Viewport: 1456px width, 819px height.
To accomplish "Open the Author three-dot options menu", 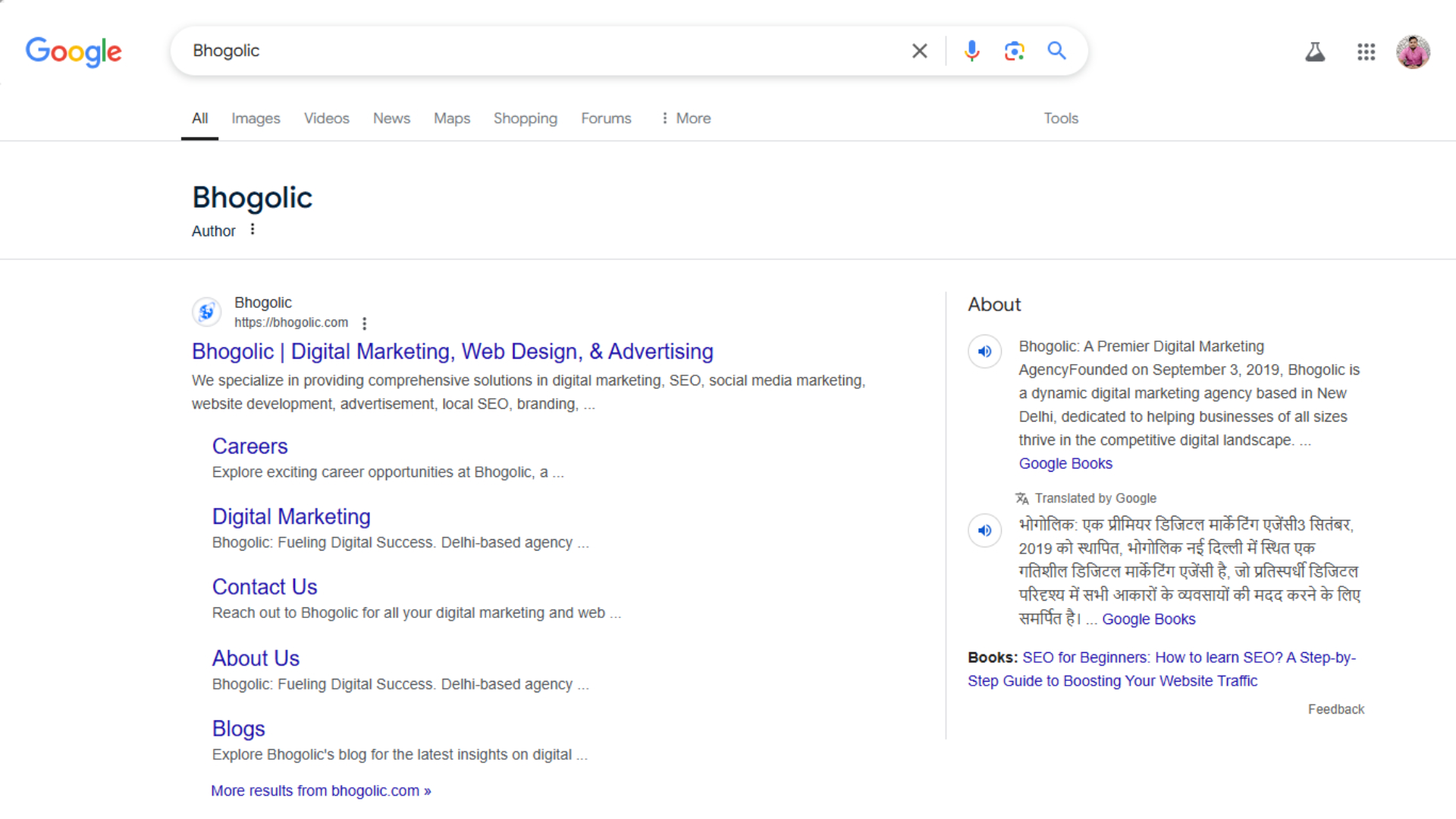I will [253, 229].
